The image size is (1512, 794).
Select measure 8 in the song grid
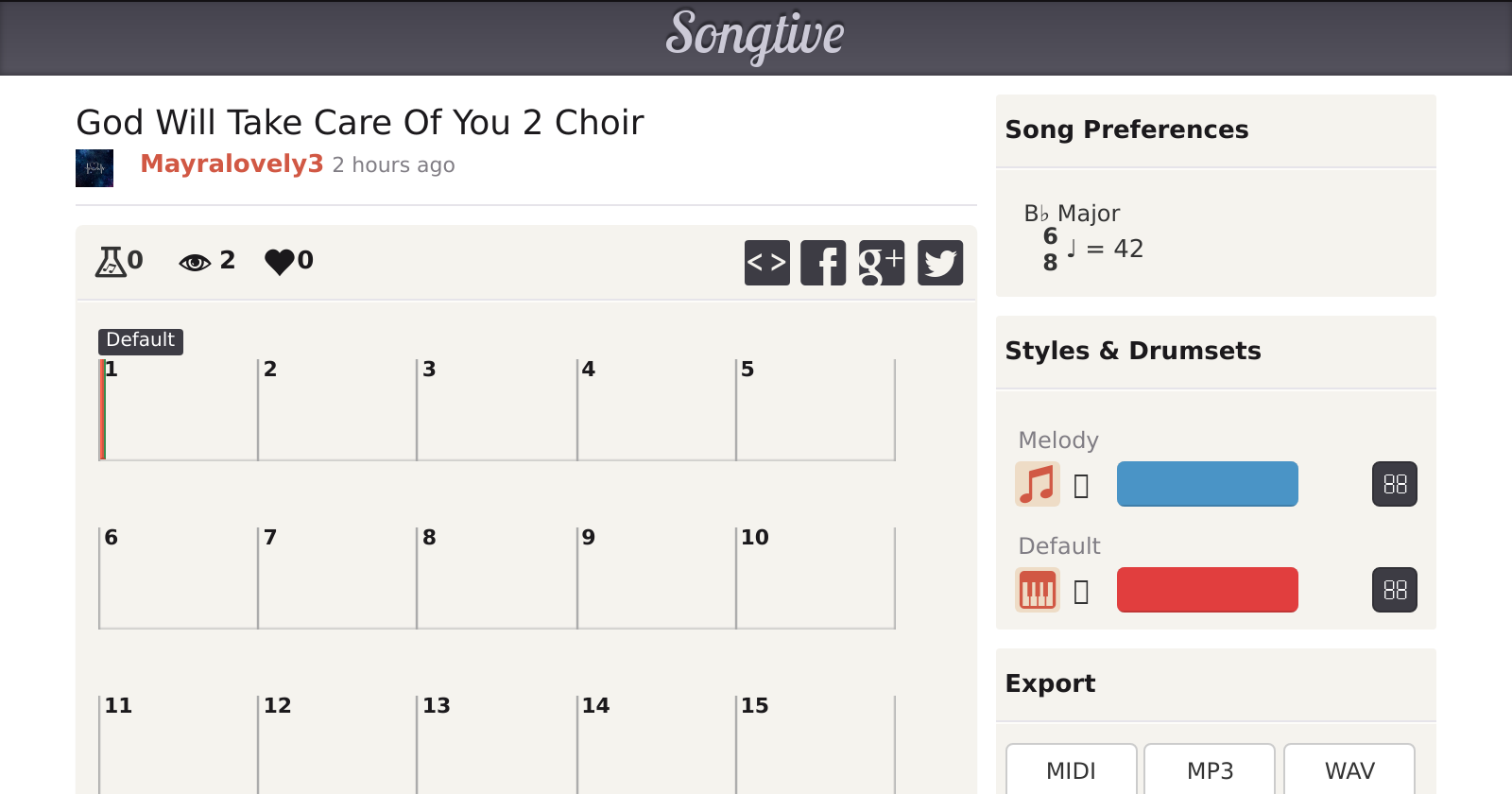pyautogui.click(x=496, y=578)
